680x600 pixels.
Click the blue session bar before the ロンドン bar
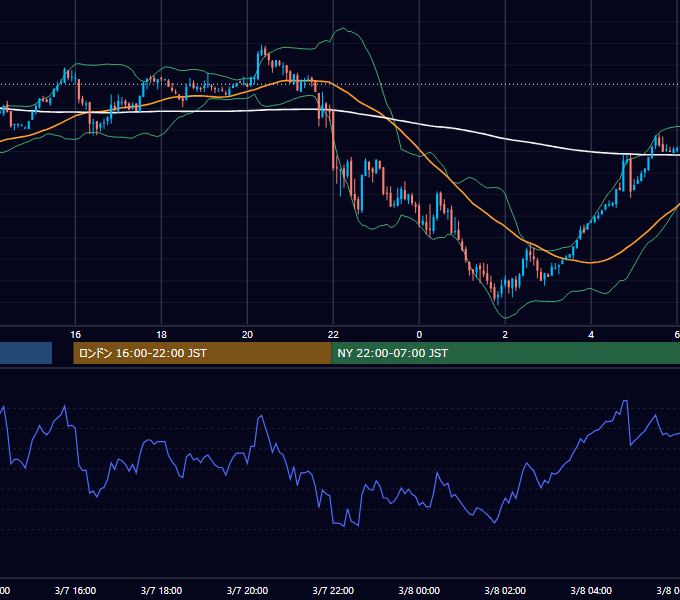26,353
